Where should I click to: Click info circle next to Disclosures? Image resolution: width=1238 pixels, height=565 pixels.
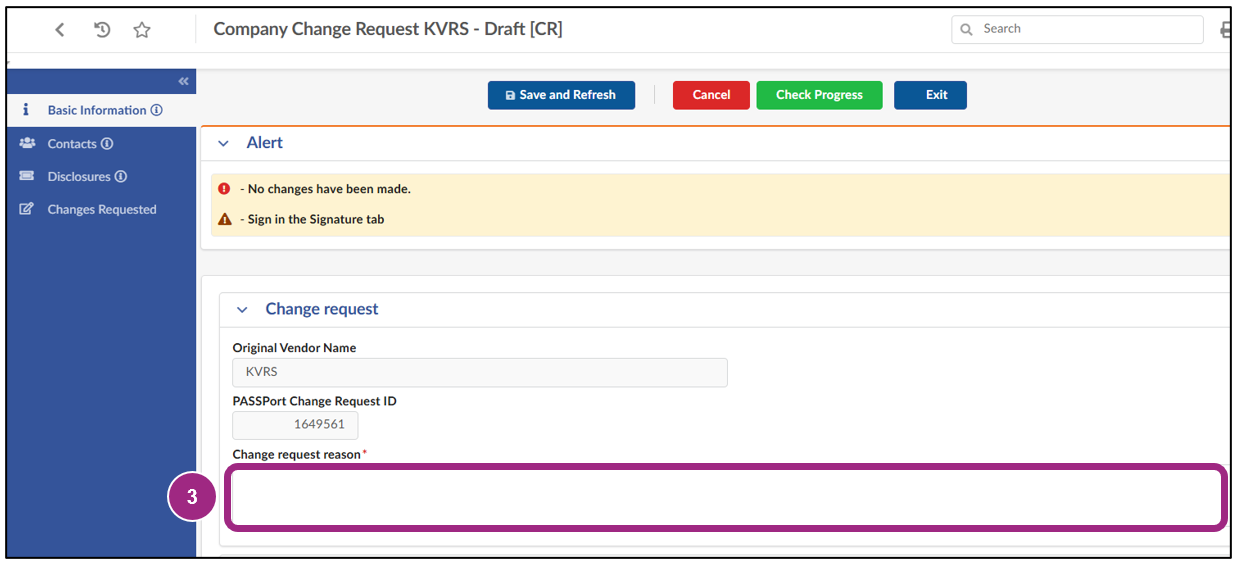121,177
